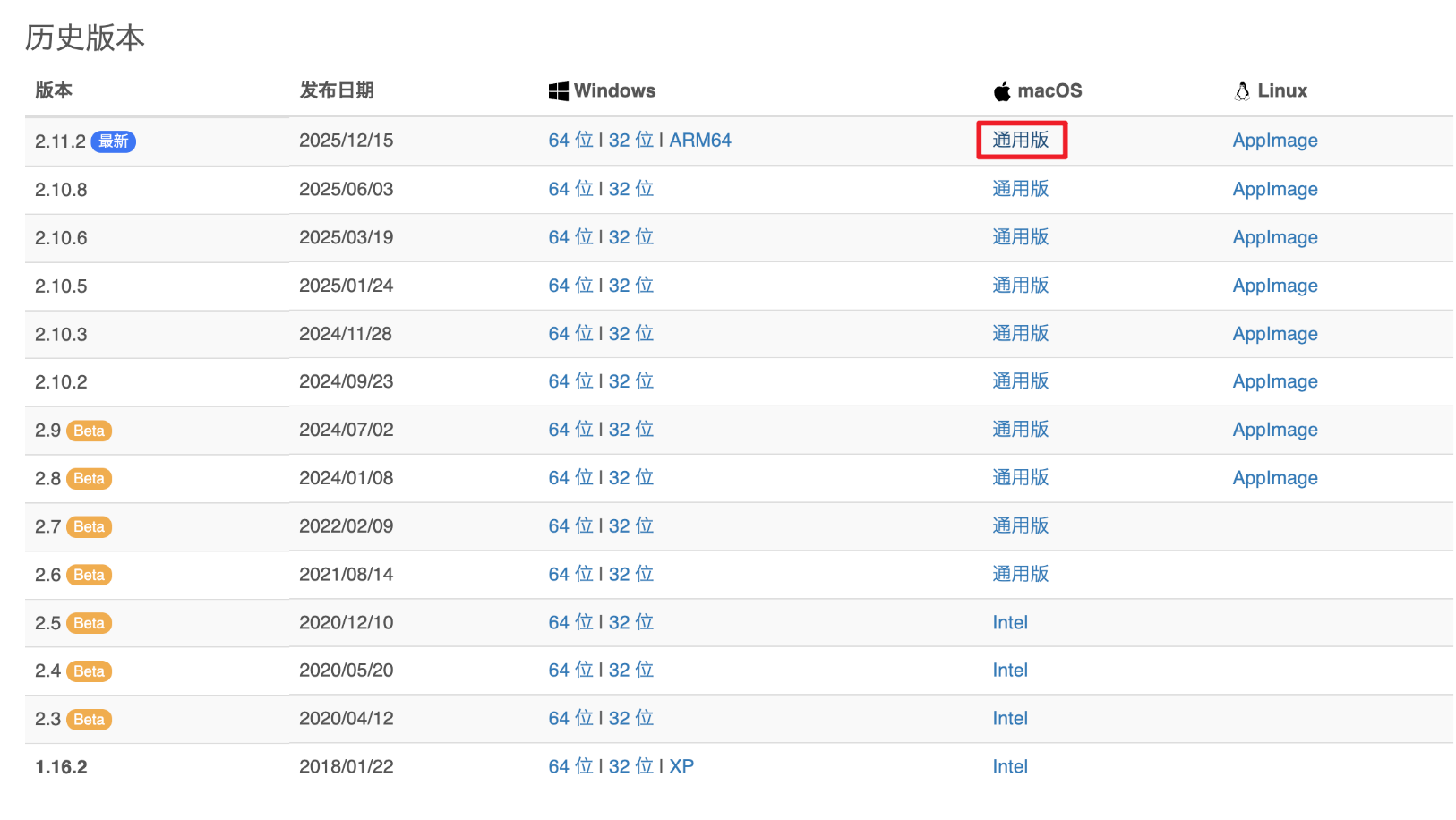This screenshot has height=820, width=1456.
Task: Get macOS 通用版 for 2.8 Beta
Action: (1021, 478)
